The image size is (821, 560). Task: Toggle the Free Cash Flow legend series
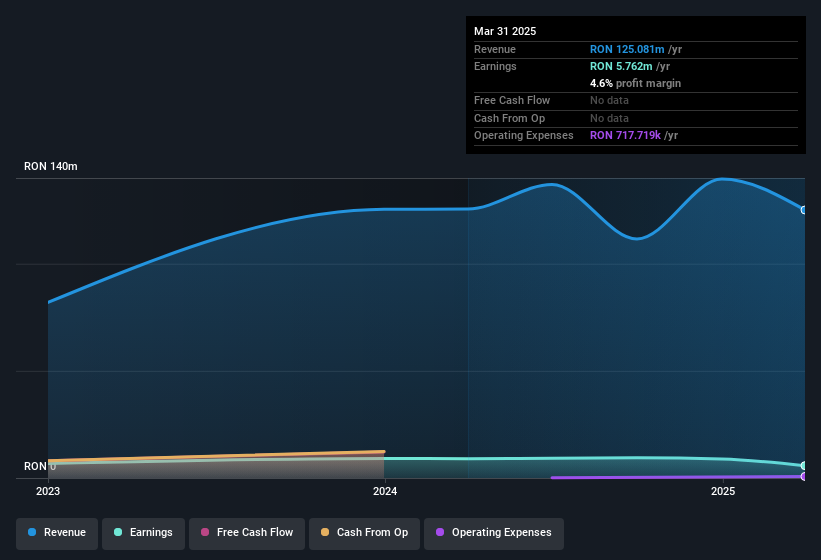coord(247,532)
